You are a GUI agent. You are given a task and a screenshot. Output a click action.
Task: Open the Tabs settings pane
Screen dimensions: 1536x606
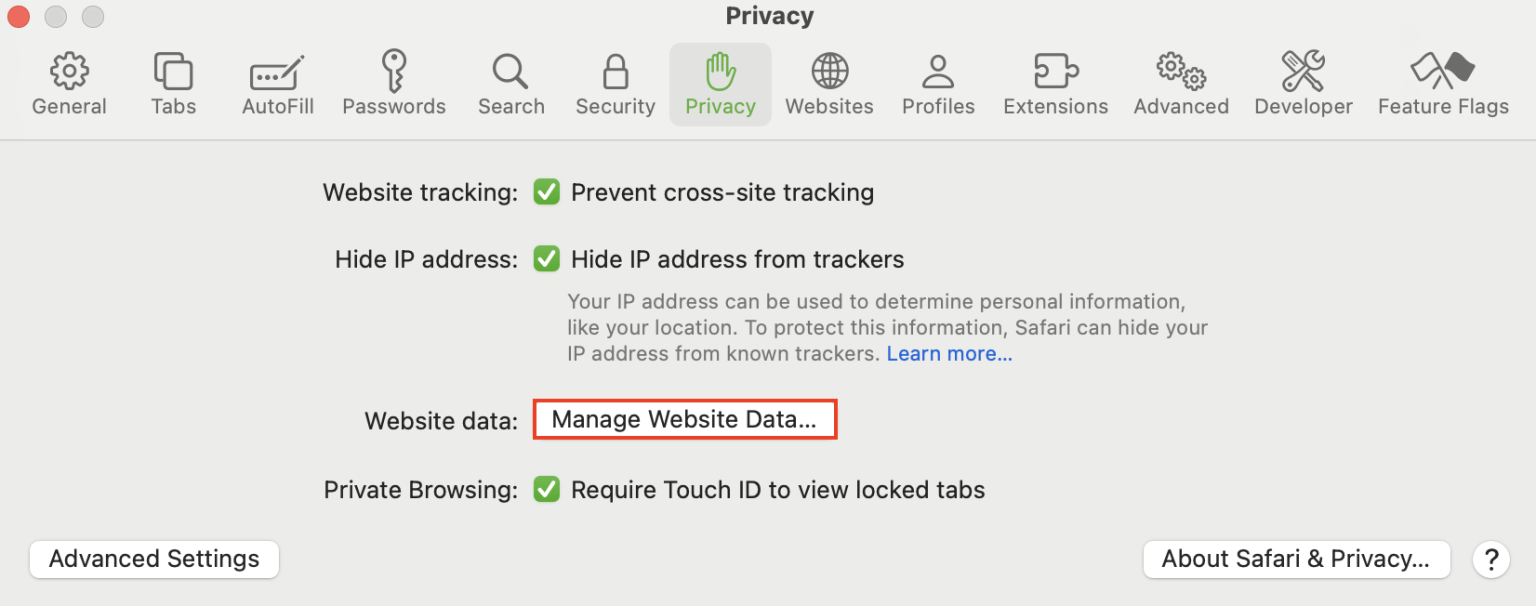pos(173,83)
